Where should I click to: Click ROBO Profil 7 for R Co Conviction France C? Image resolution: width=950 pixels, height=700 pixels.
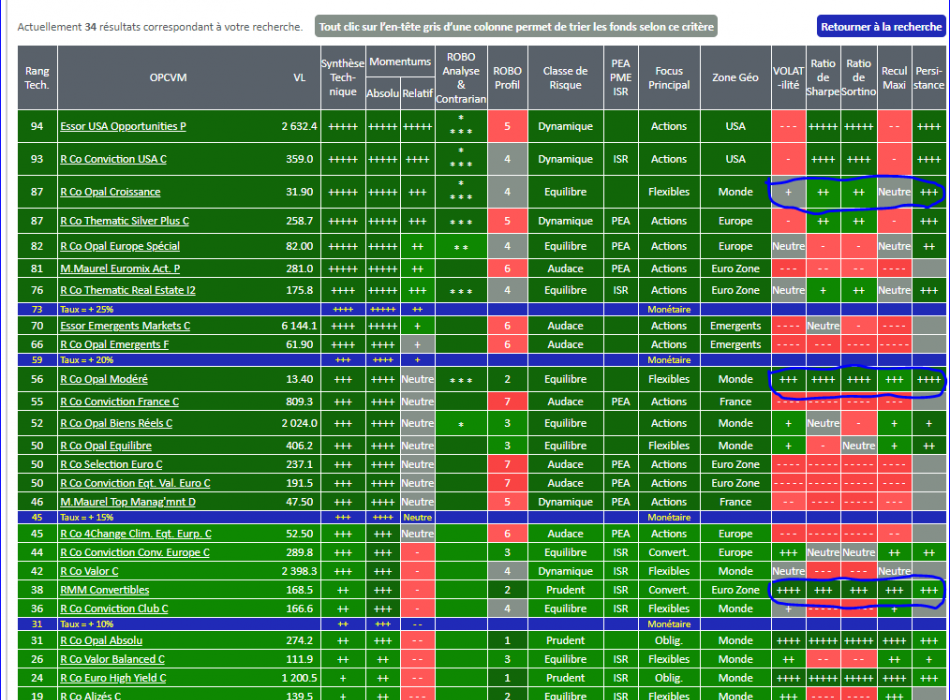pos(507,401)
